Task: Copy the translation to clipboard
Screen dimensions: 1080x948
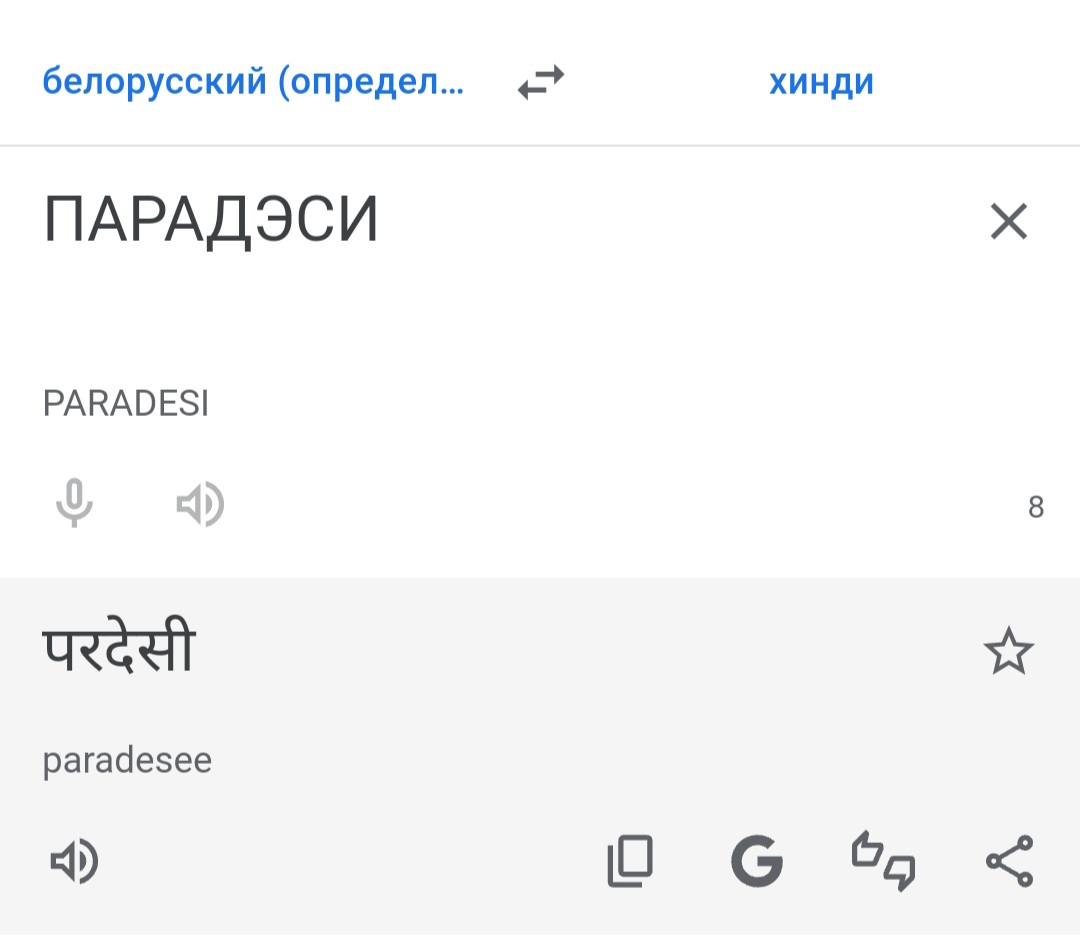Action: click(x=630, y=862)
